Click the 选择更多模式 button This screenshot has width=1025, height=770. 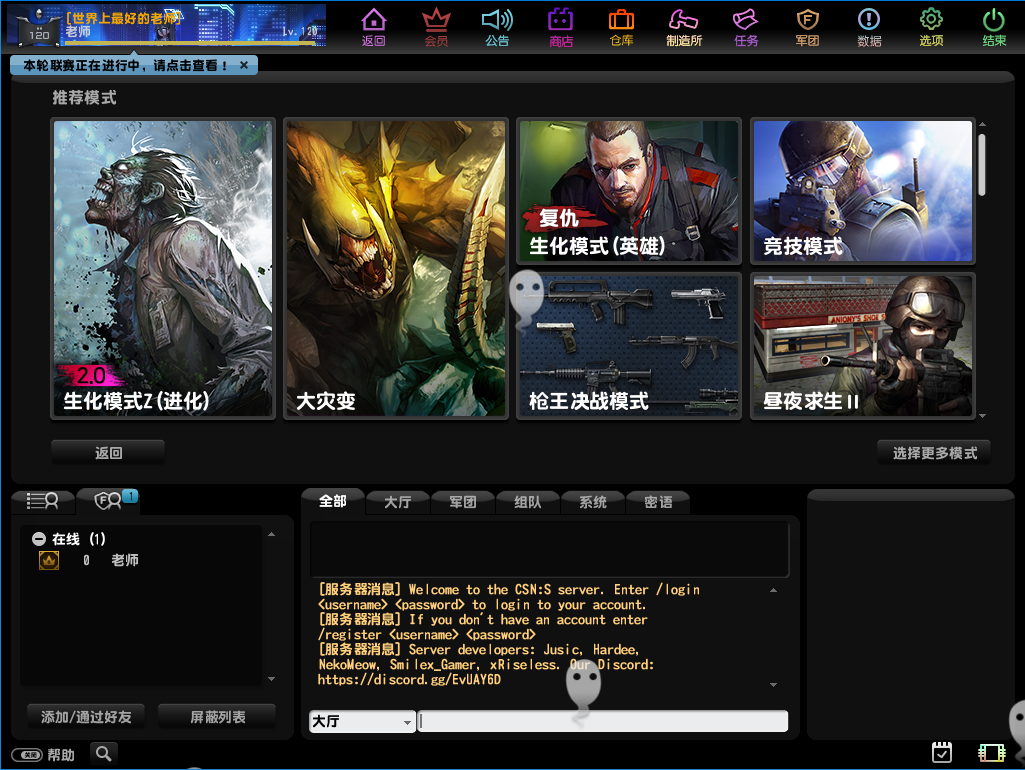(934, 452)
